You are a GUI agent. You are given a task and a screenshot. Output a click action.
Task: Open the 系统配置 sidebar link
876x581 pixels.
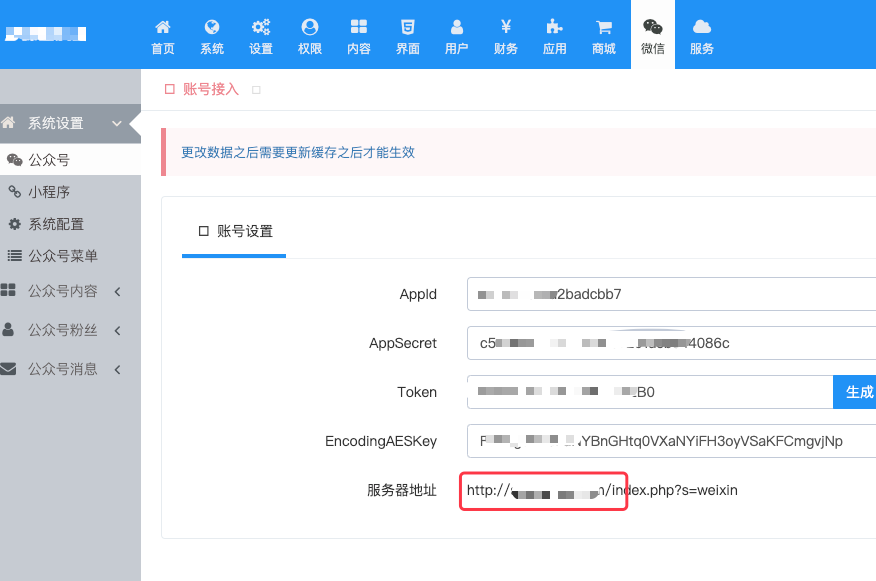(x=70, y=224)
